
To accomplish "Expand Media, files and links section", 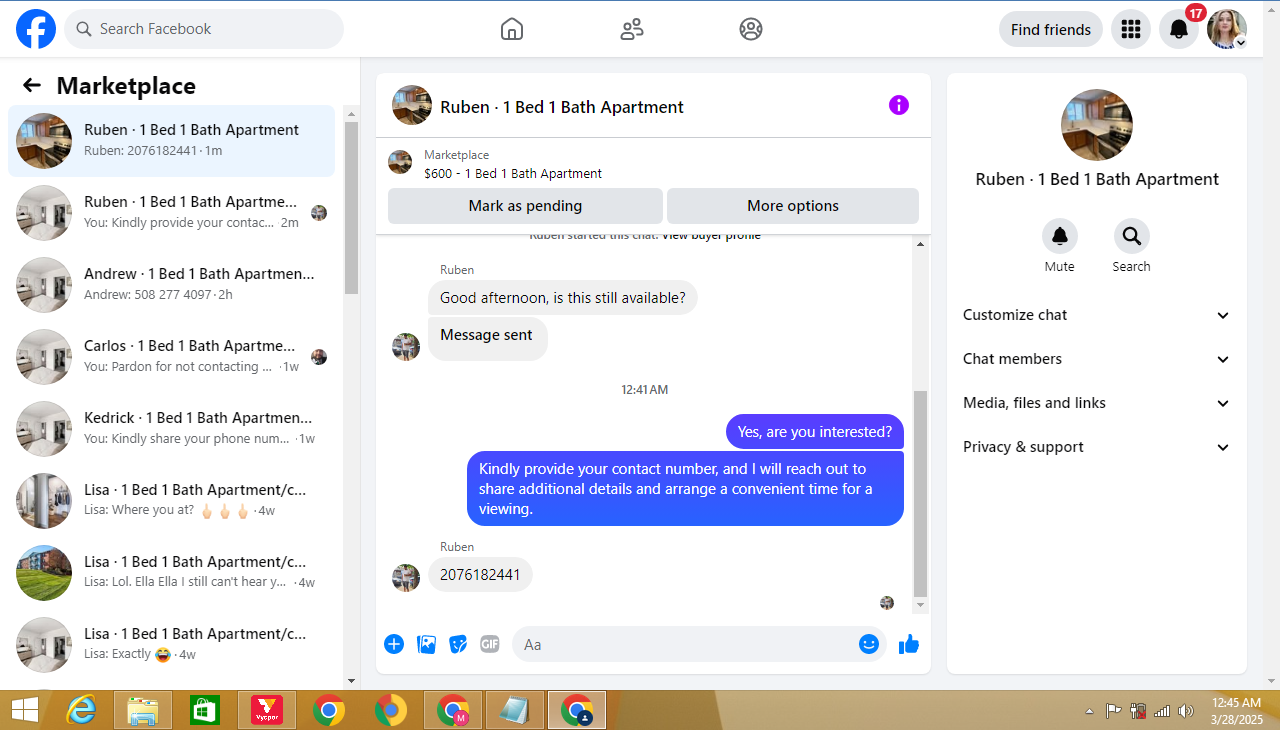I will coord(1097,403).
